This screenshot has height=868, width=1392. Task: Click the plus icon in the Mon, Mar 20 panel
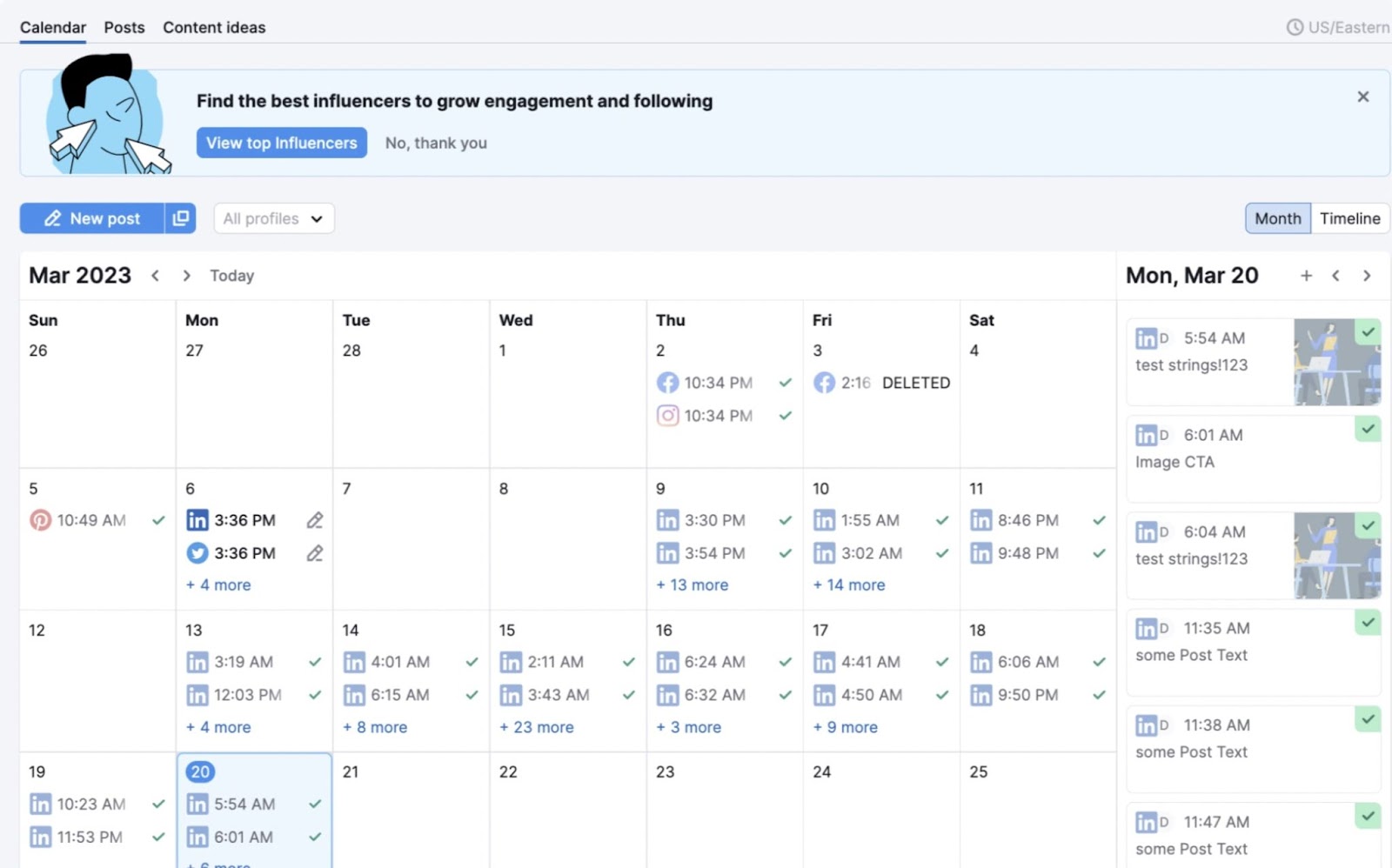click(1306, 275)
